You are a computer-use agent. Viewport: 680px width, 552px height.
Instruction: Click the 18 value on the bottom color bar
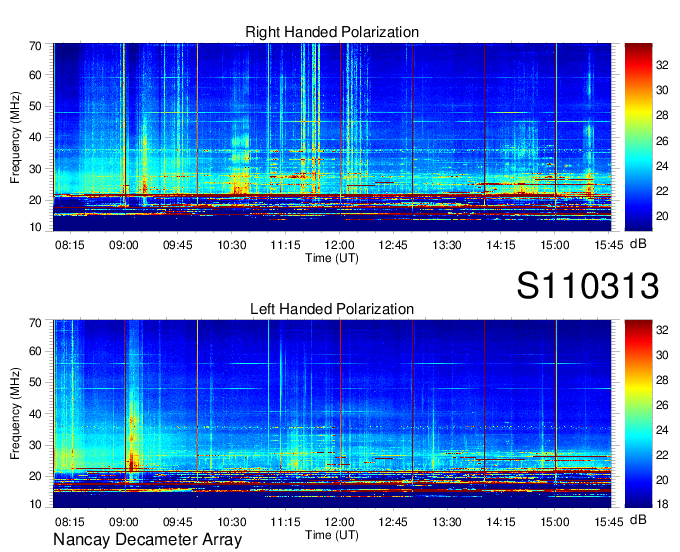pyautogui.click(x=662, y=505)
